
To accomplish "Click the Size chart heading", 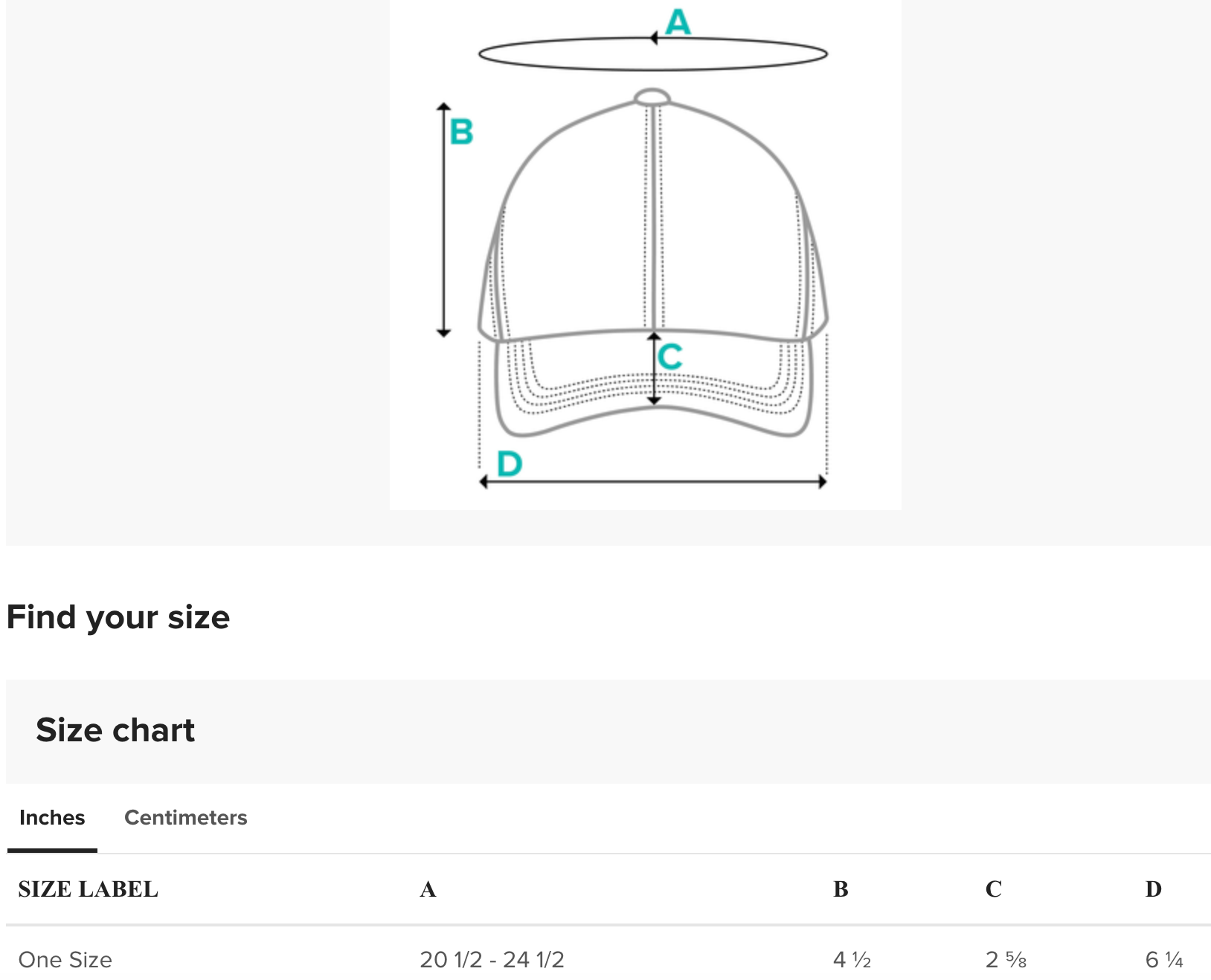I will point(115,730).
